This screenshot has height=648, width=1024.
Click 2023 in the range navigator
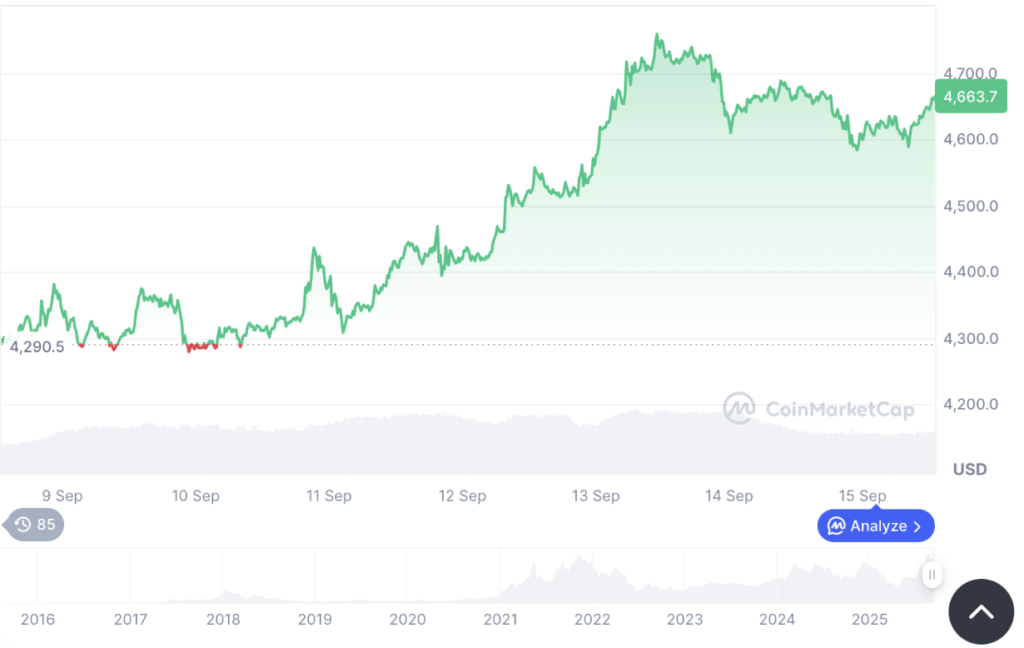[x=685, y=619]
